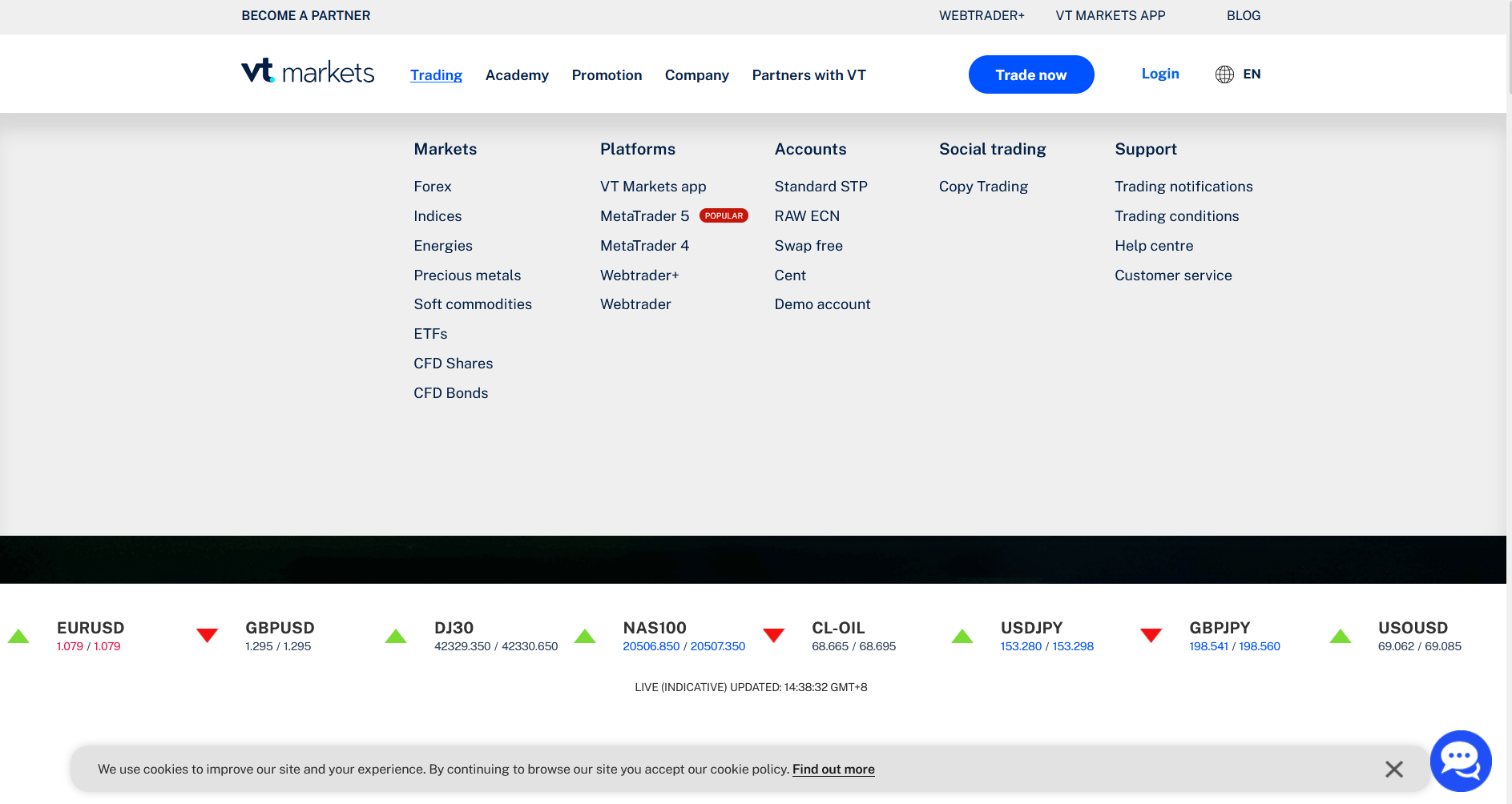Click the Login link
This screenshot has height=804, width=1512.
(x=1160, y=74)
